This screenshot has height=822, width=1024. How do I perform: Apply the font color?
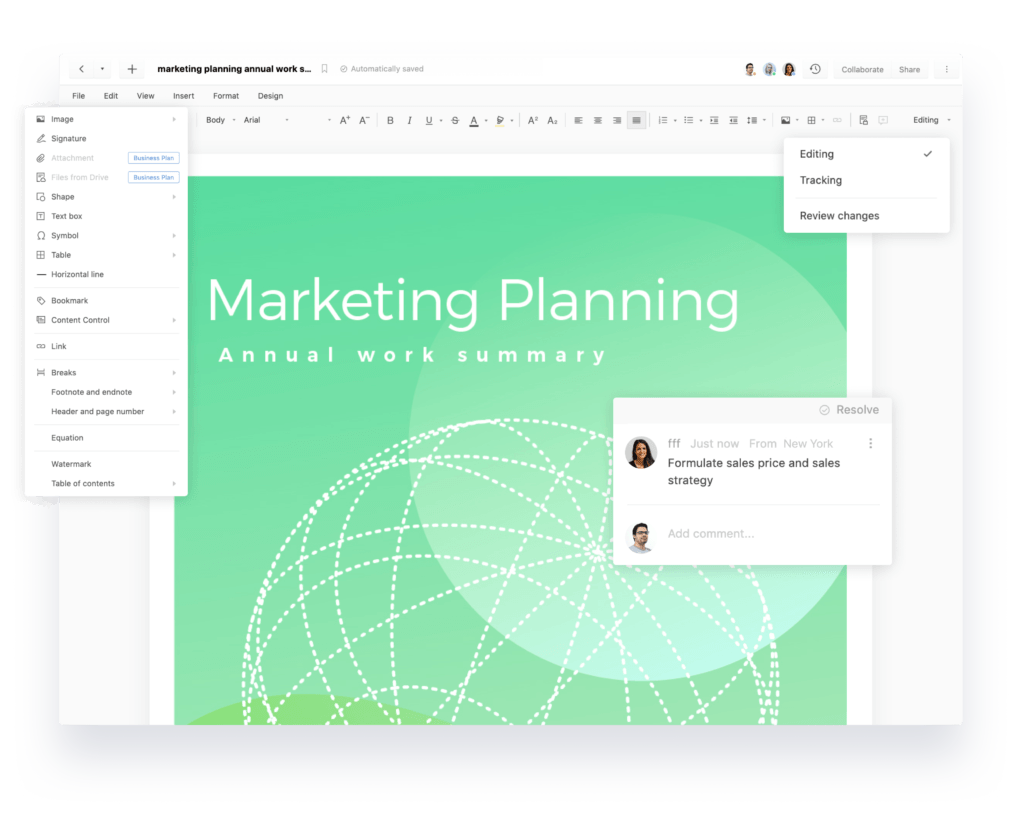474,120
